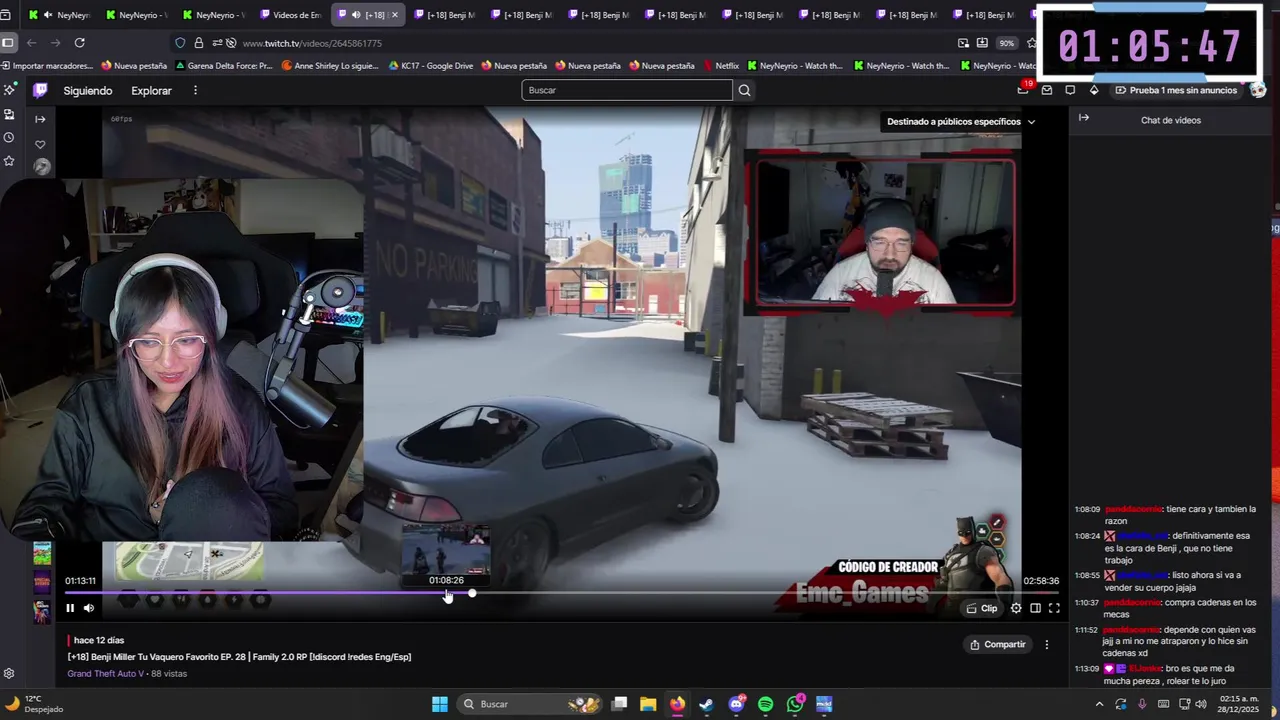Mute audio on the active browser tab

356,15
